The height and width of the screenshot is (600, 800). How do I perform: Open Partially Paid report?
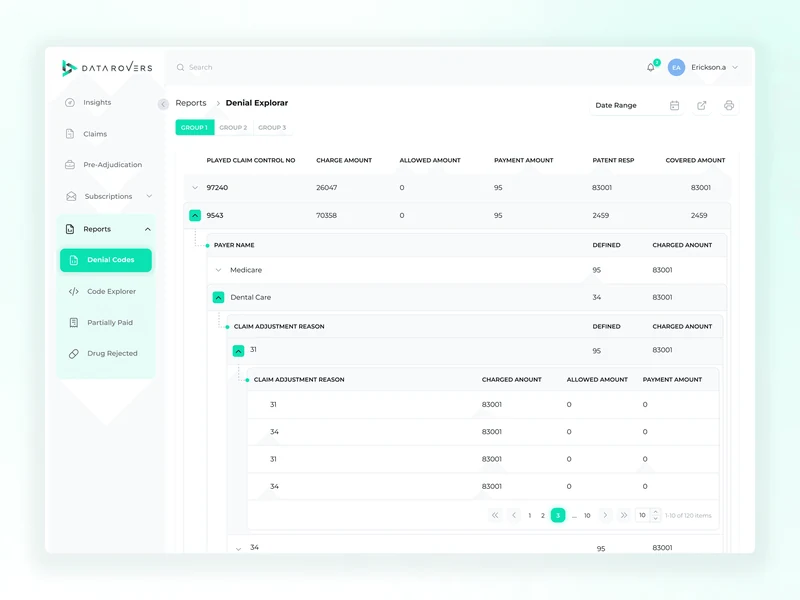coord(110,322)
